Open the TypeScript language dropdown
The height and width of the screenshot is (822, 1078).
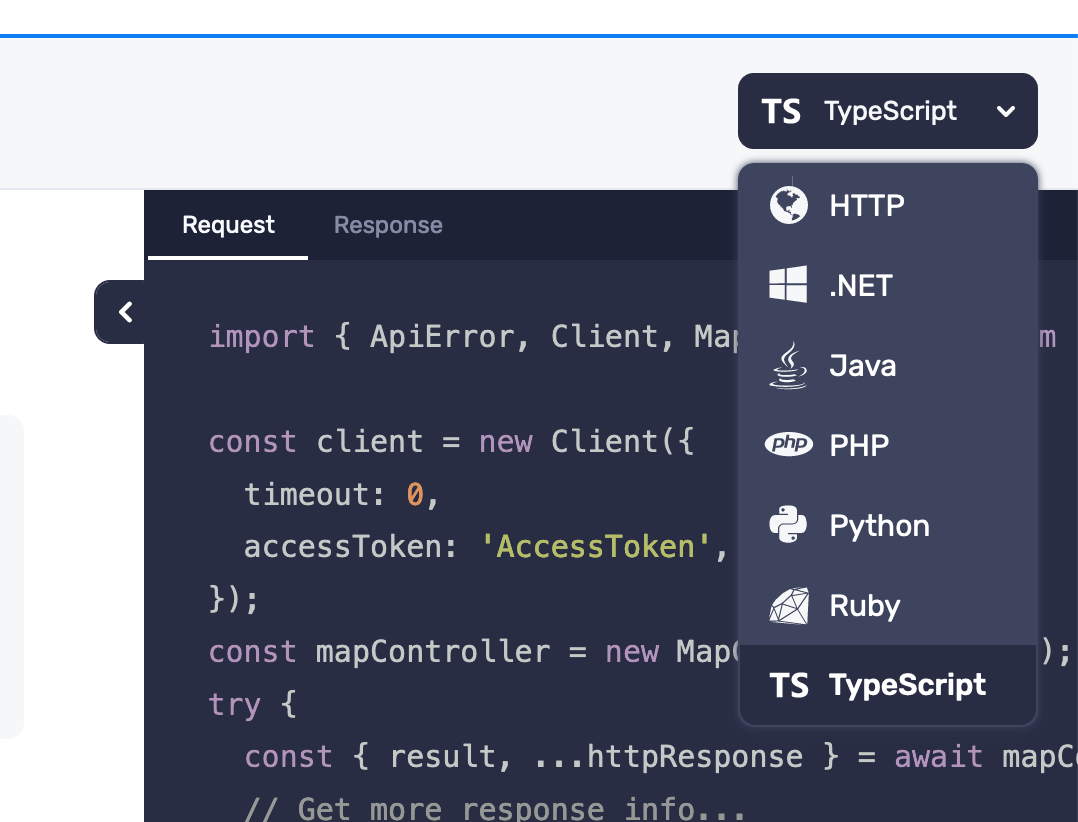[x=888, y=111]
